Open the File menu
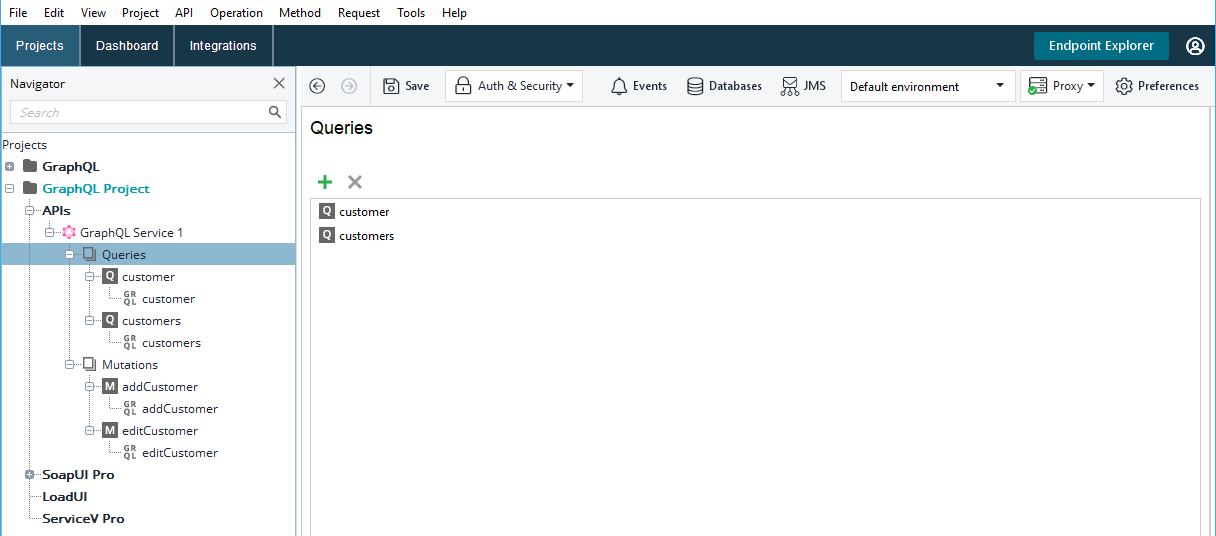 (18, 13)
